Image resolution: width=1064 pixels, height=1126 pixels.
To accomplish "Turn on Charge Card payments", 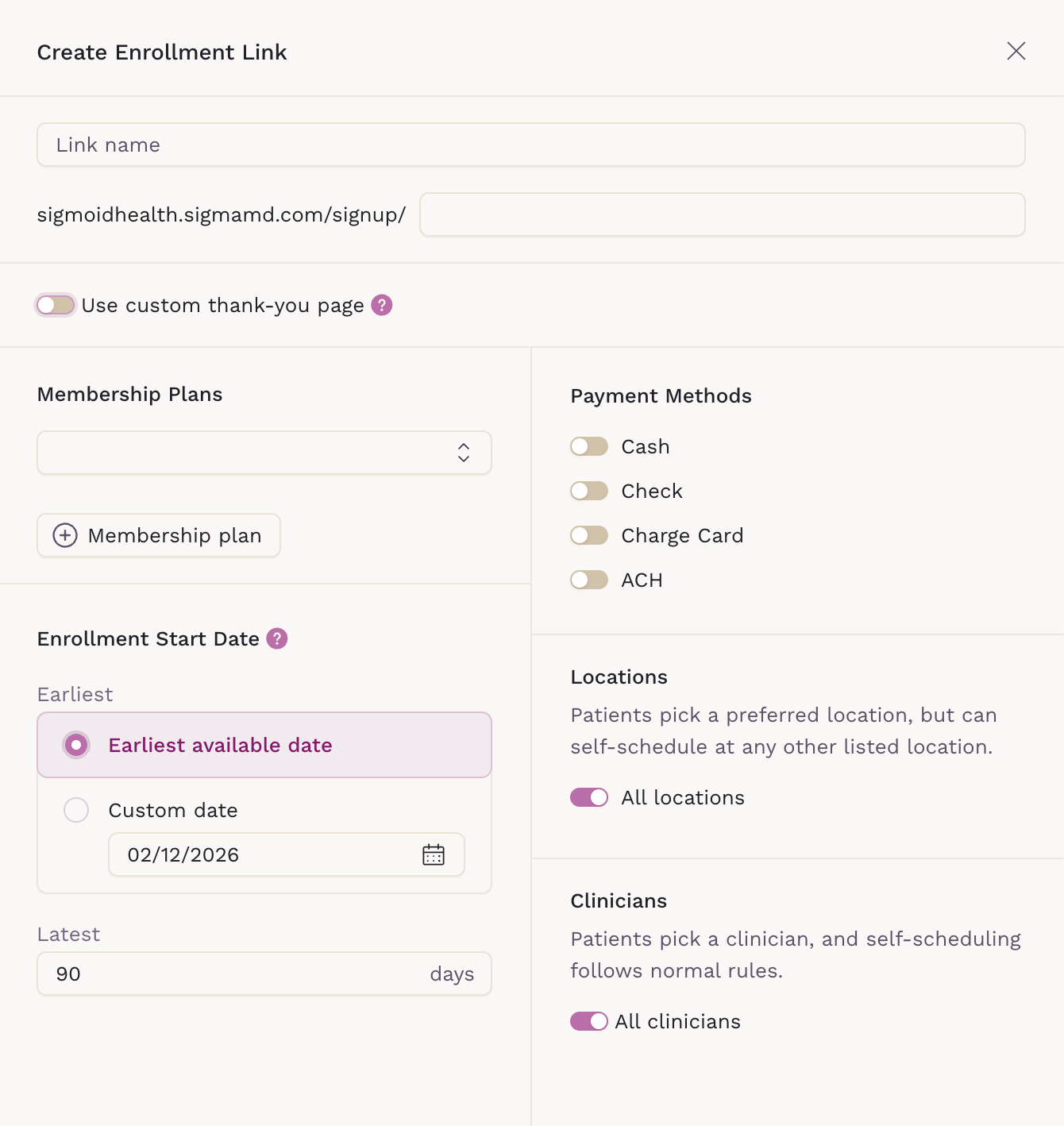I will point(589,535).
